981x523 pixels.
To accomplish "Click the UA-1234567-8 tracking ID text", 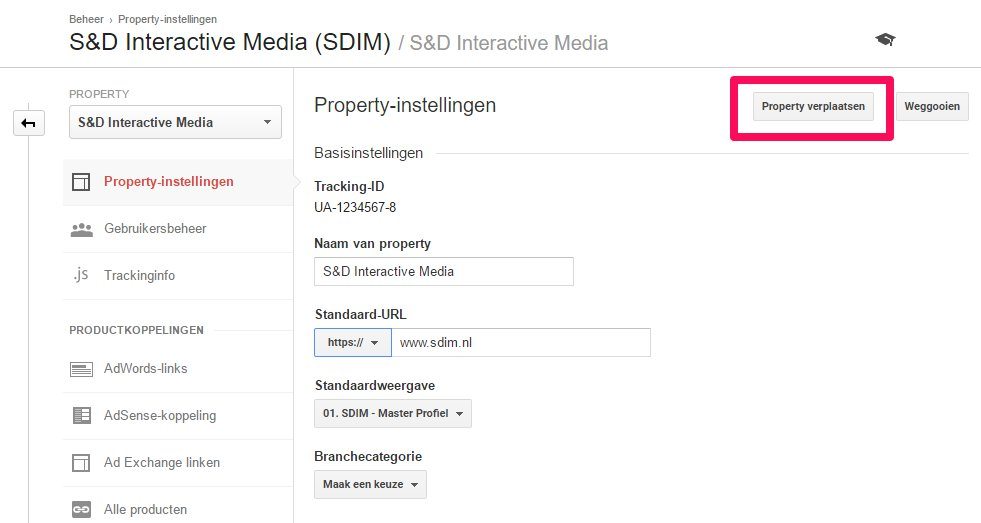I will (x=355, y=207).
